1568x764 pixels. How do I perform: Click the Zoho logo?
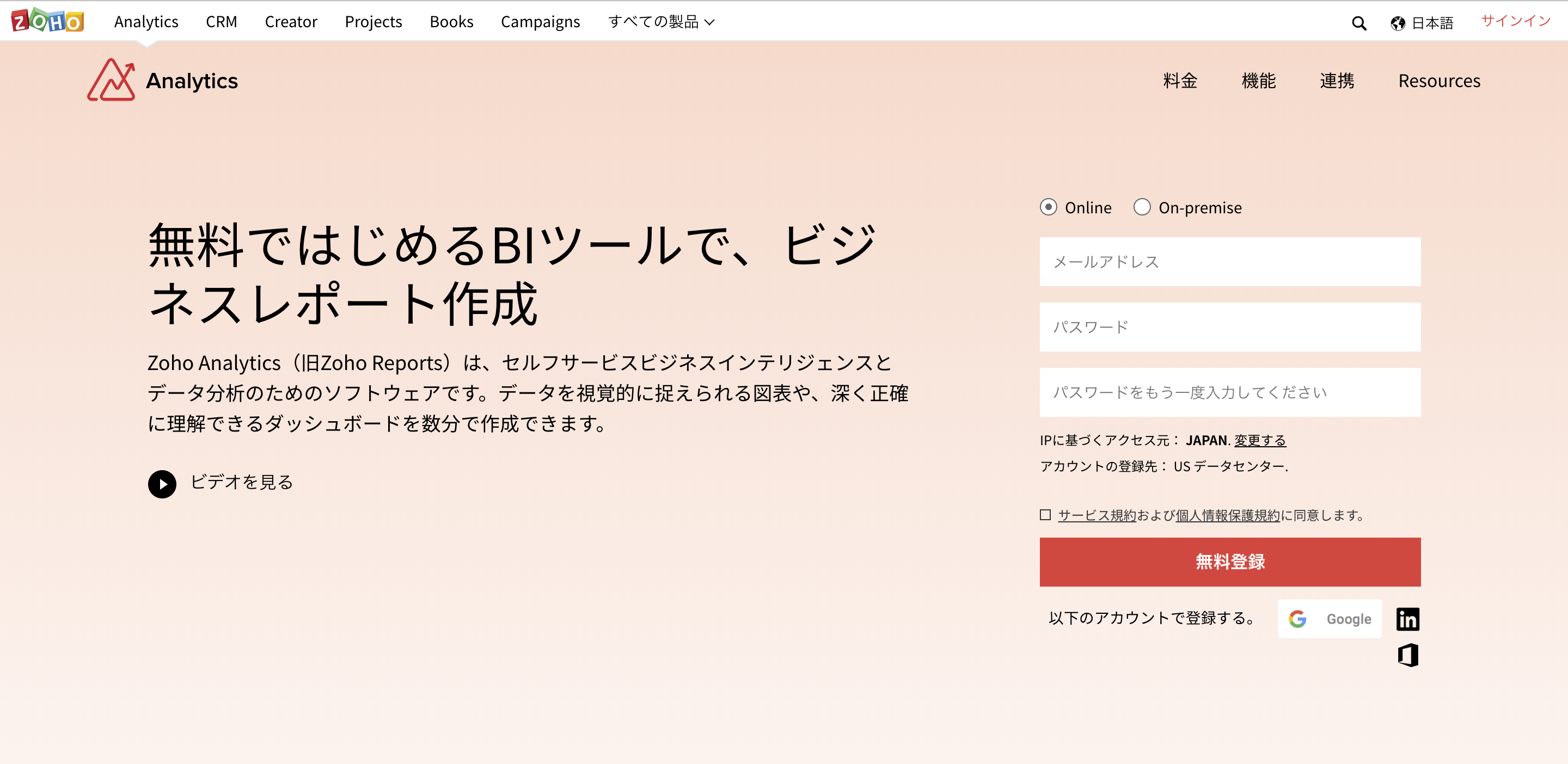[47, 21]
